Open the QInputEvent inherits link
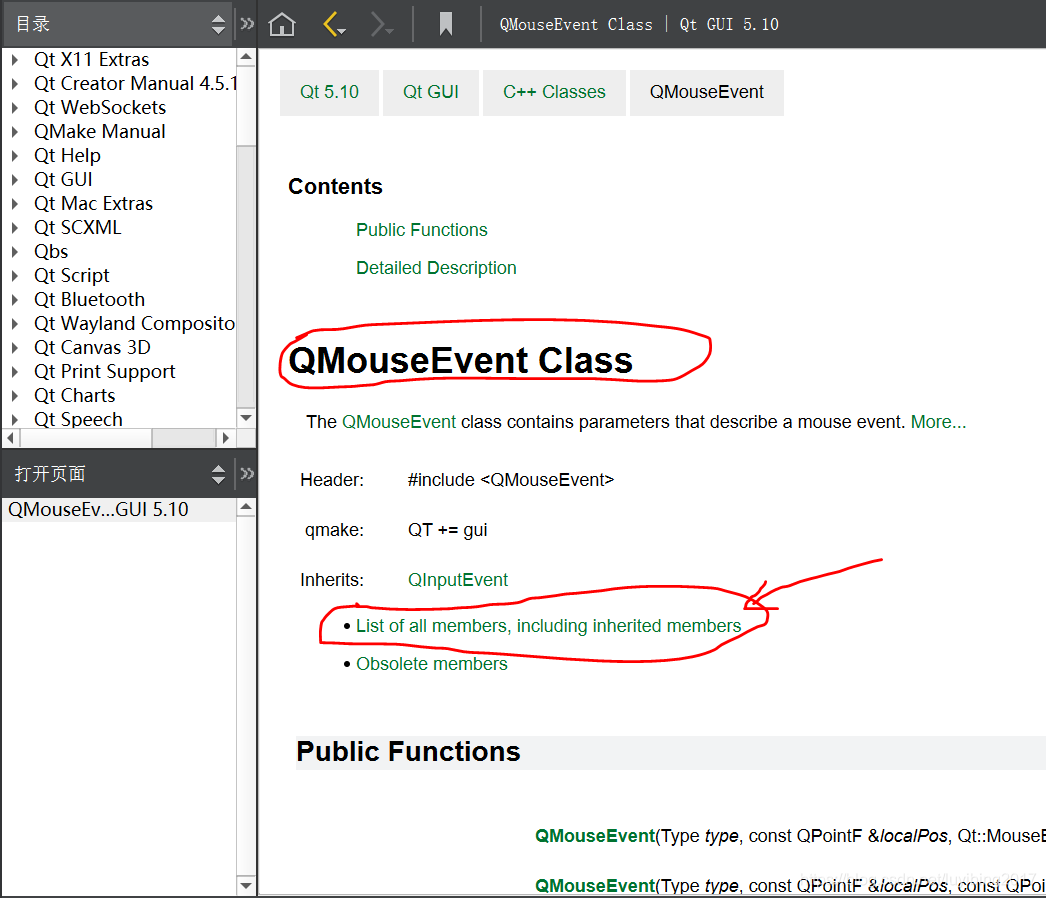The width and height of the screenshot is (1046, 898). click(458, 580)
